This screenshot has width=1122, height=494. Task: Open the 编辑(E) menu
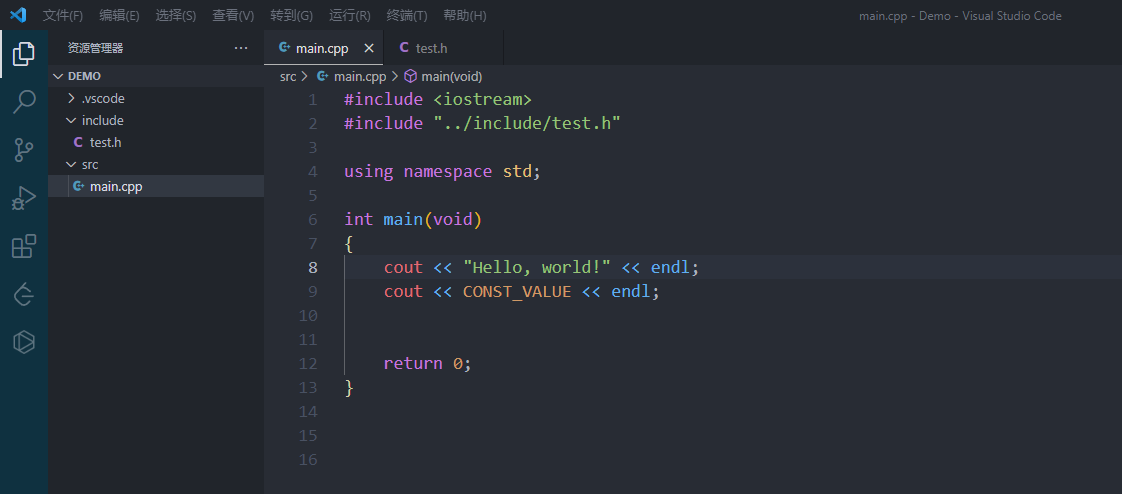coord(119,15)
